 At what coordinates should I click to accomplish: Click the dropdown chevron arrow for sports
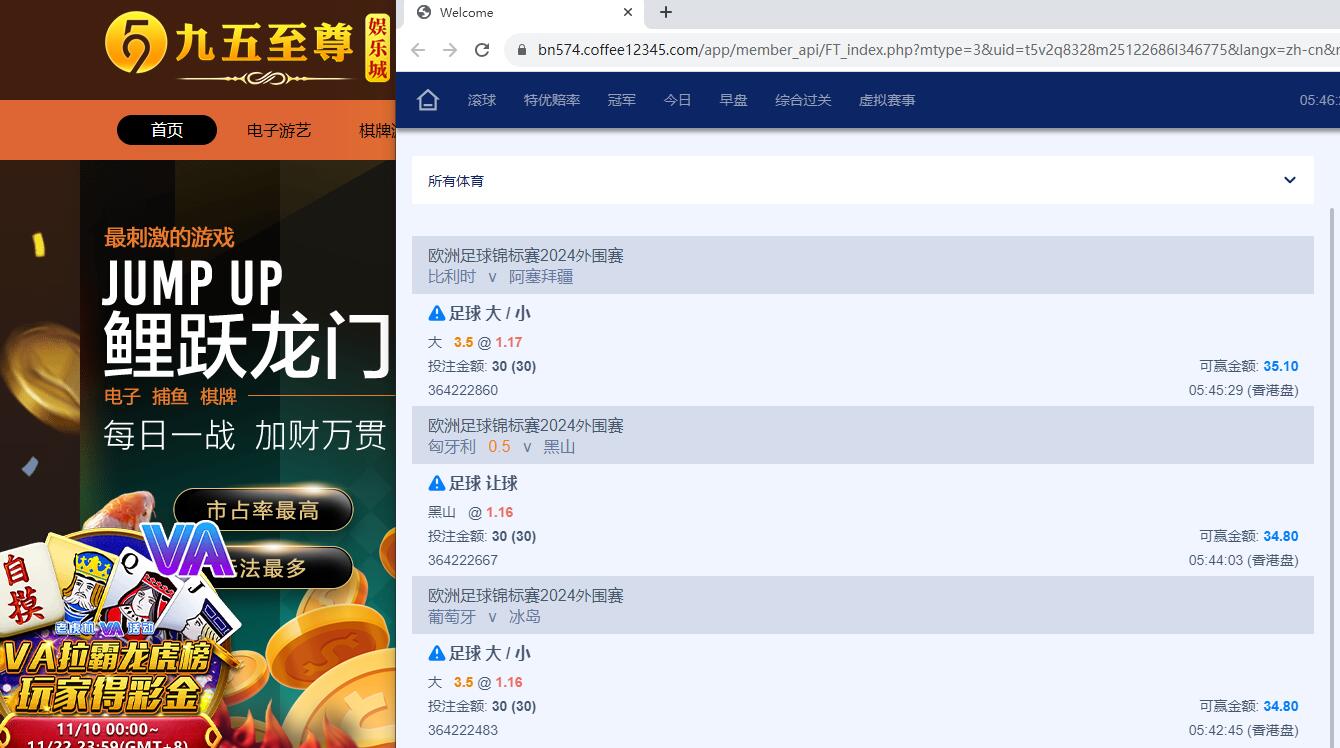(1289, 181)
